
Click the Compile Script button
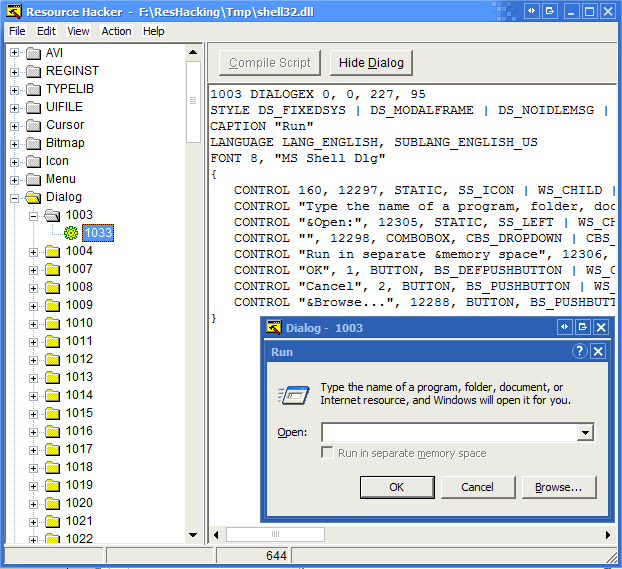pos(270,63)
